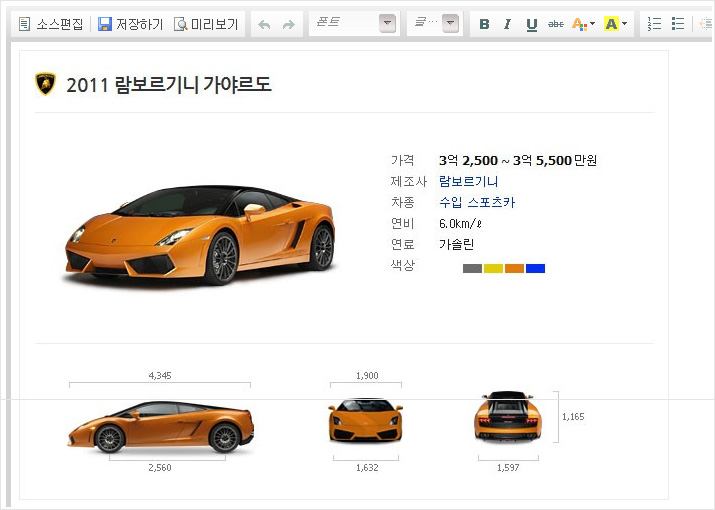
Task: Click the 연비 label
Action: 403,224
